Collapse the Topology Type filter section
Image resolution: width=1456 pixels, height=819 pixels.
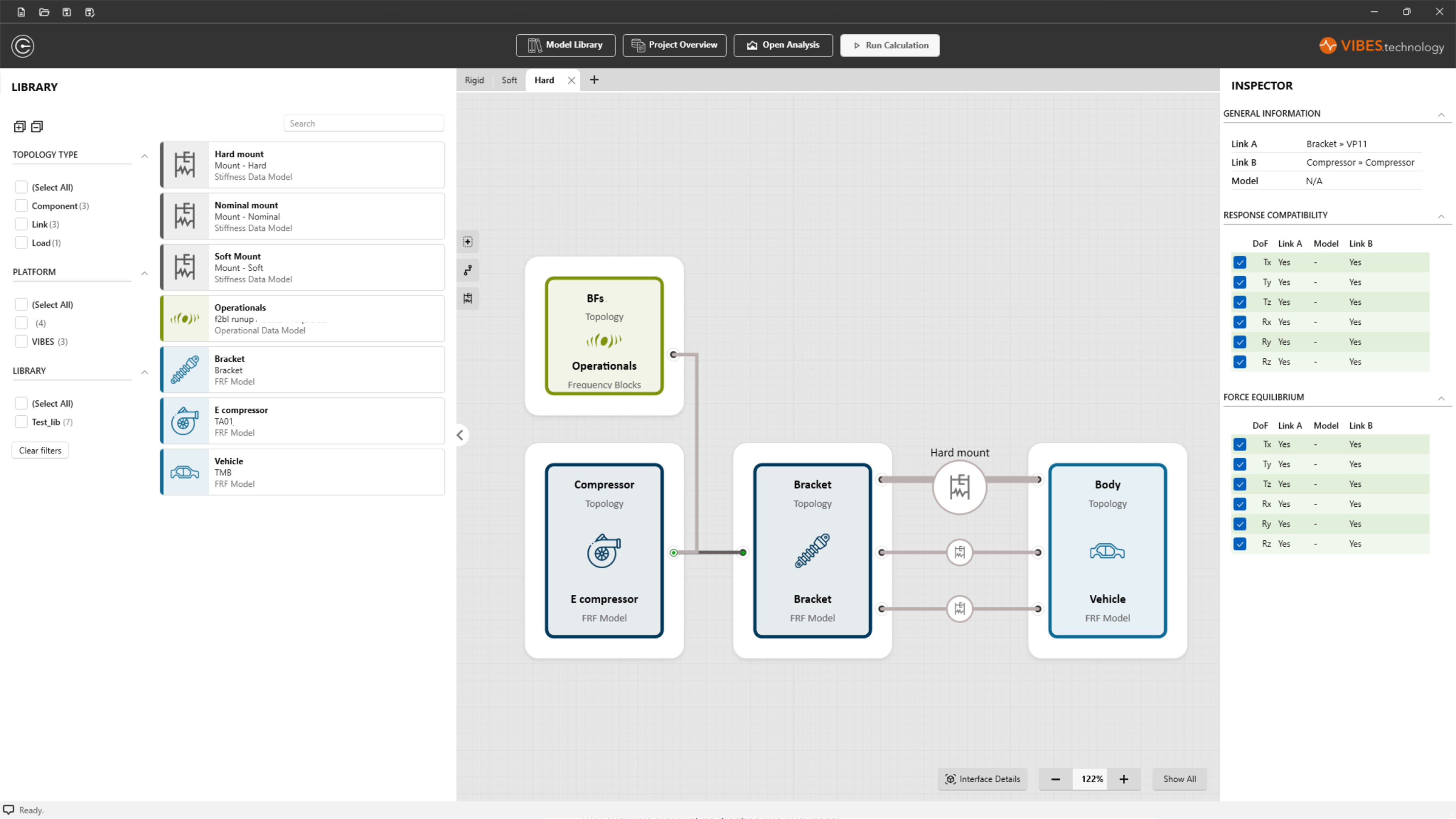pyautogui.click(x=145, y=156)
